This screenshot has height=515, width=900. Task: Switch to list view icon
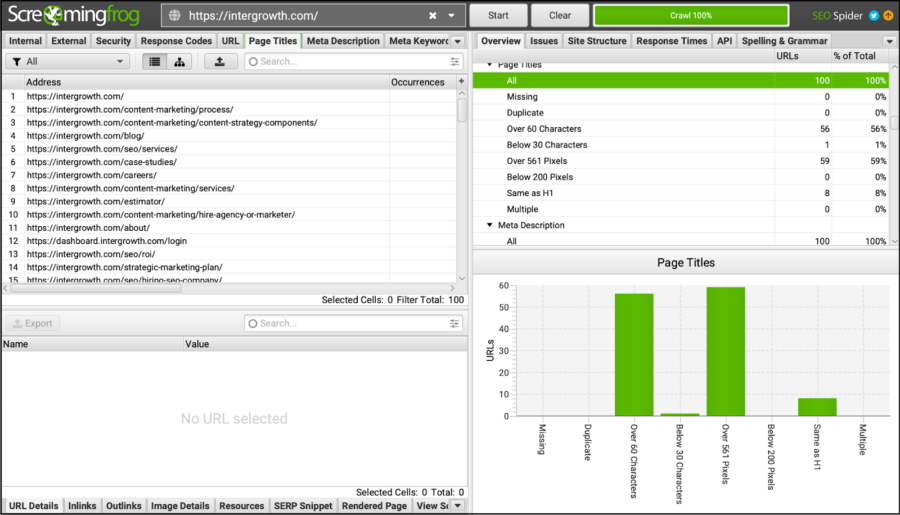[154, 61]
